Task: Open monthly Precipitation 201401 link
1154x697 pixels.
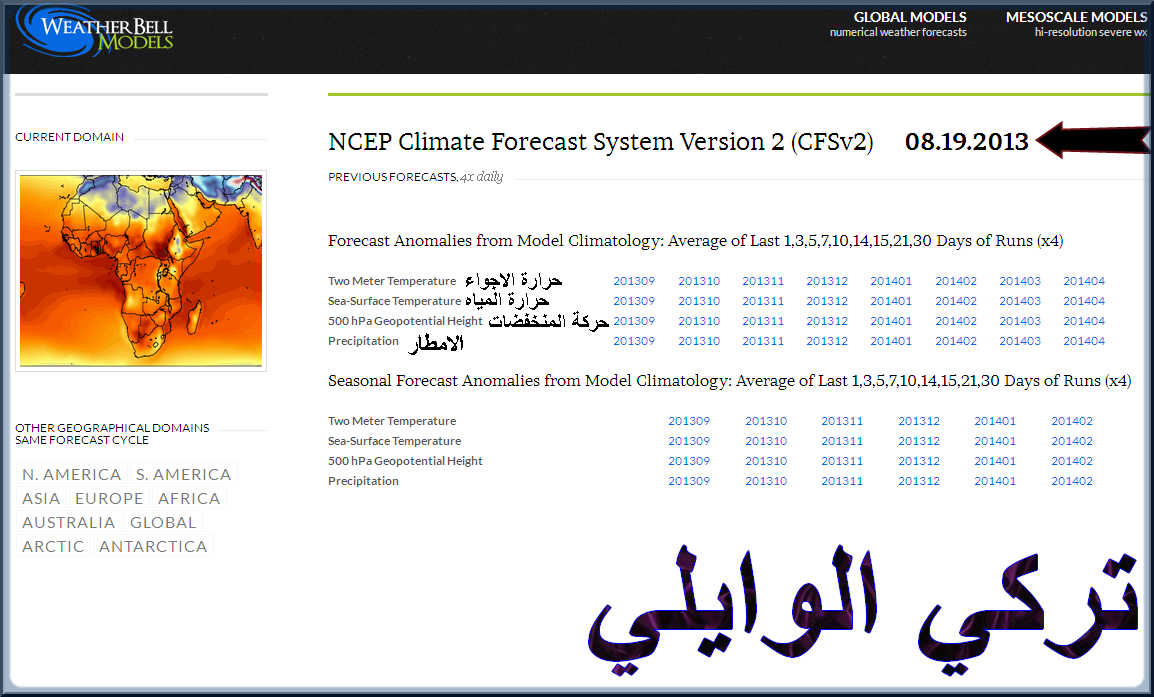Action: (891, 341)
